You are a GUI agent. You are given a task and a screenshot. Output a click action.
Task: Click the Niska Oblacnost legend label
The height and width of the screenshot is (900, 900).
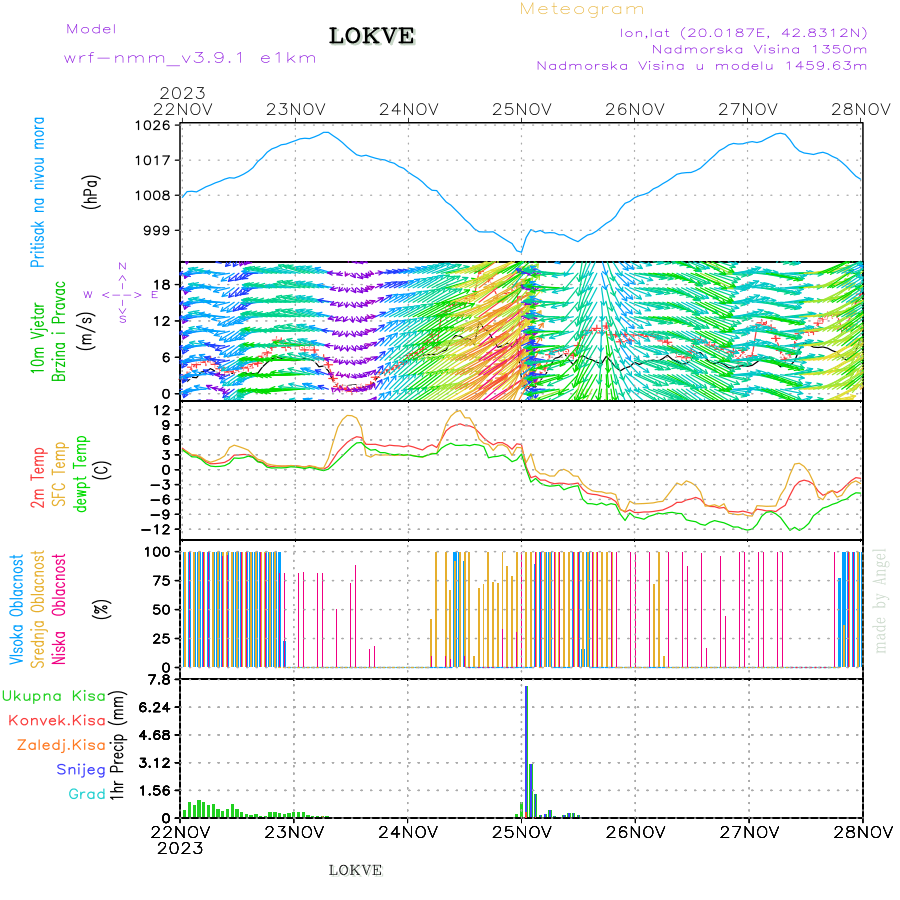coord(59,609)
